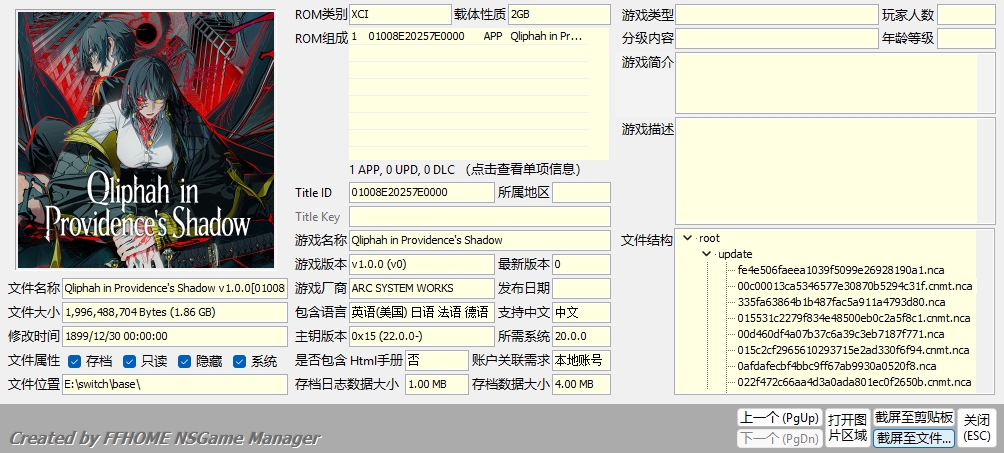Viewport: 1004px width, 453px height.
Task: Click the empty Title Key field
Action: click(480, 217)
